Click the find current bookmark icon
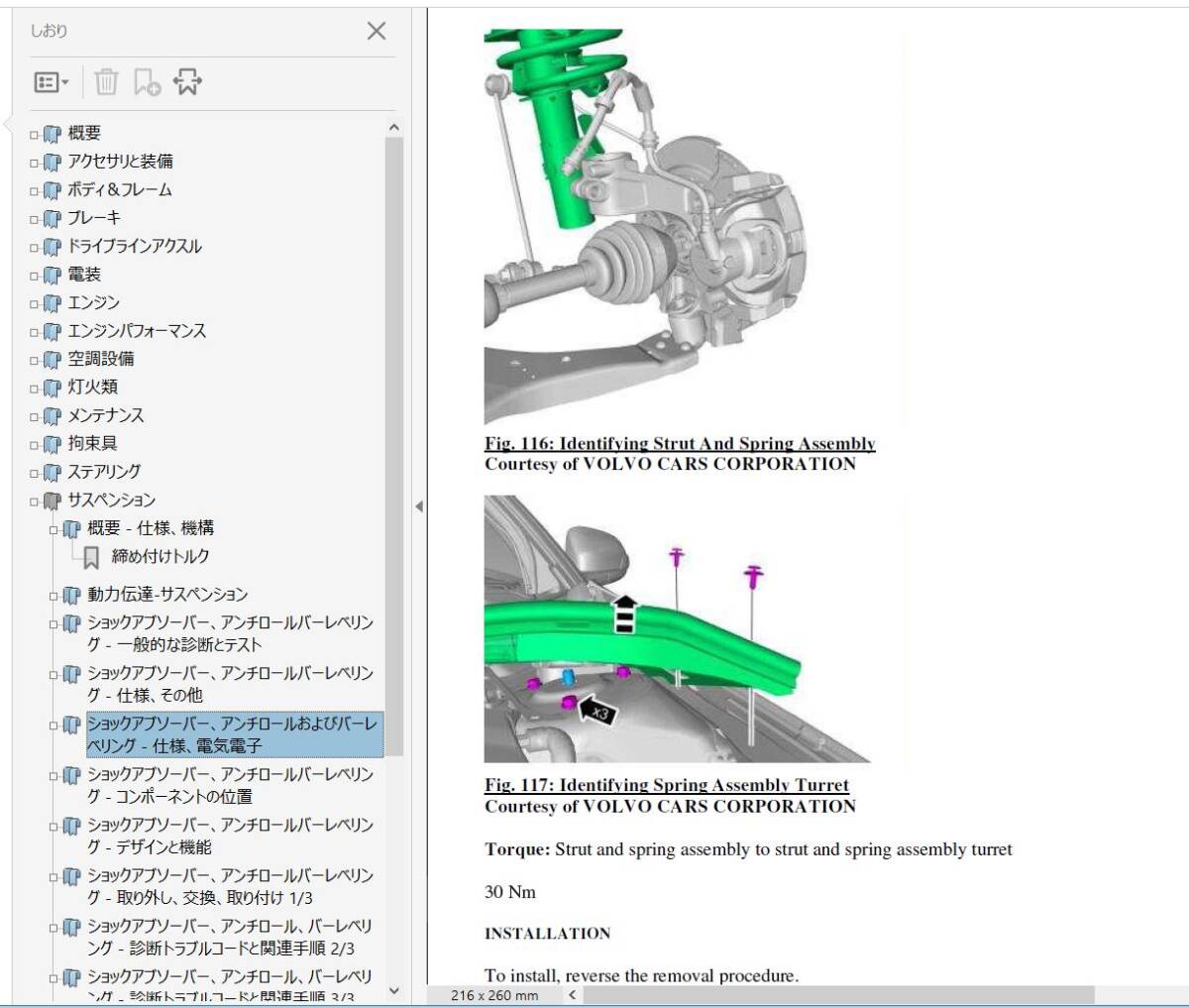Image resolution: width=1189 pixels, height=1008 pixels. [x=187, y=82]
